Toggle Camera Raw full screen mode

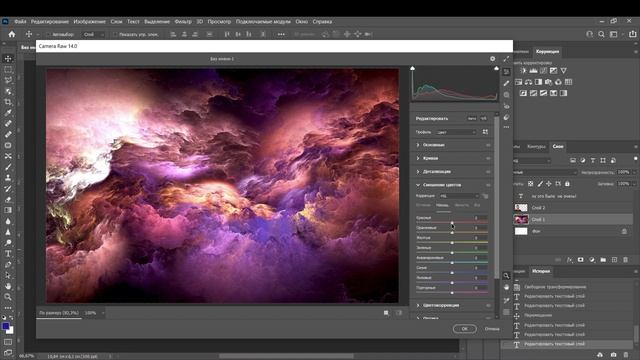click(506, 59)
